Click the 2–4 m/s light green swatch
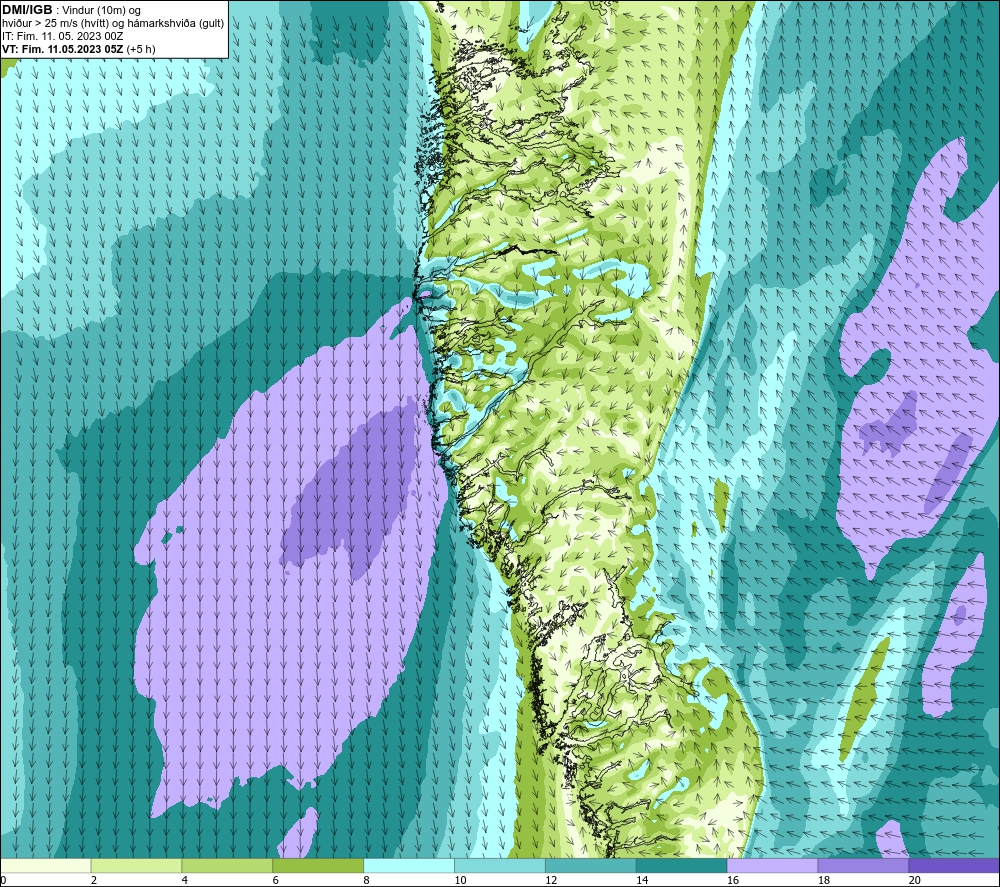This screenshot has width=1000, height=887. (136, 866)
